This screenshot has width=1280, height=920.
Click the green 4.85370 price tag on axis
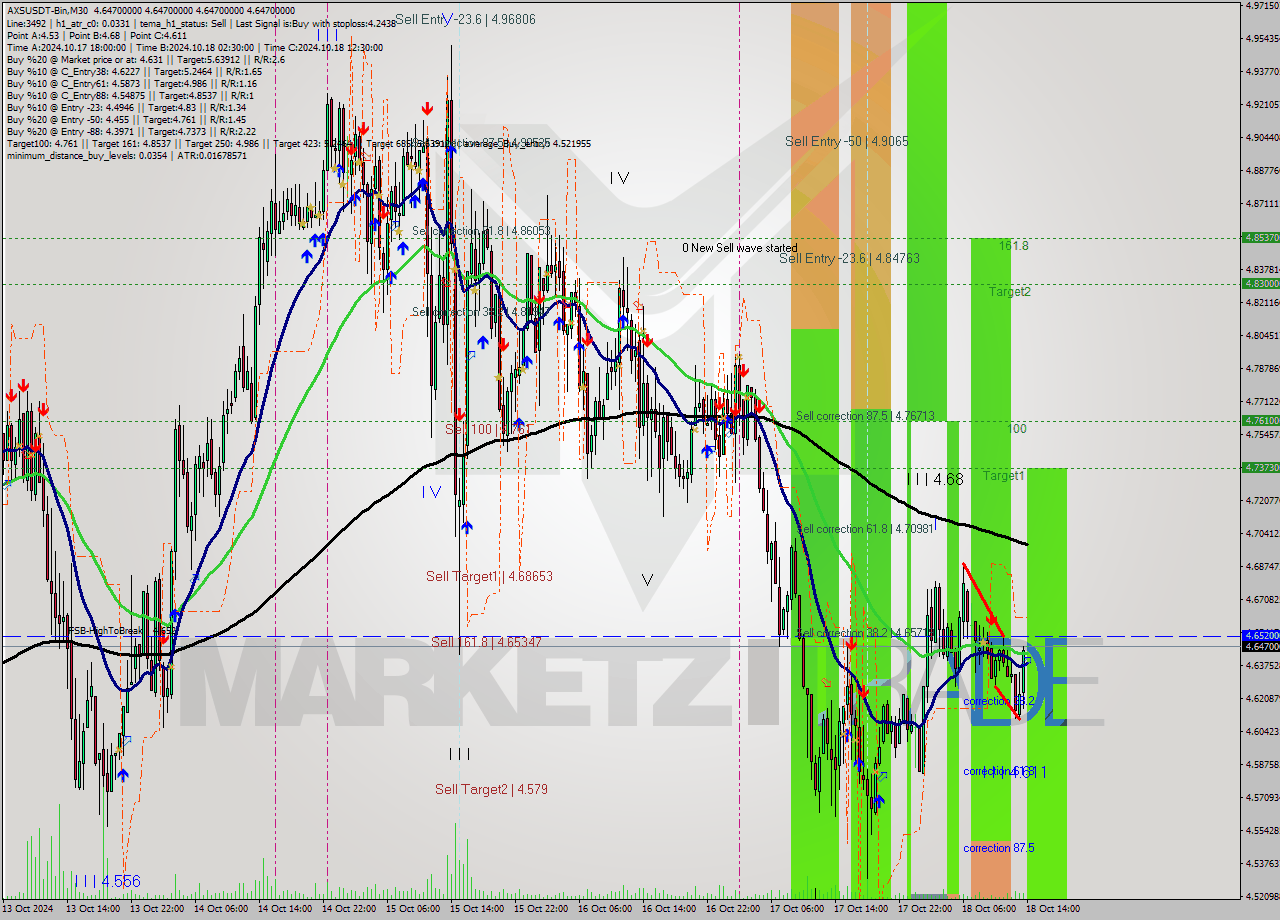tap(1260, 238)
